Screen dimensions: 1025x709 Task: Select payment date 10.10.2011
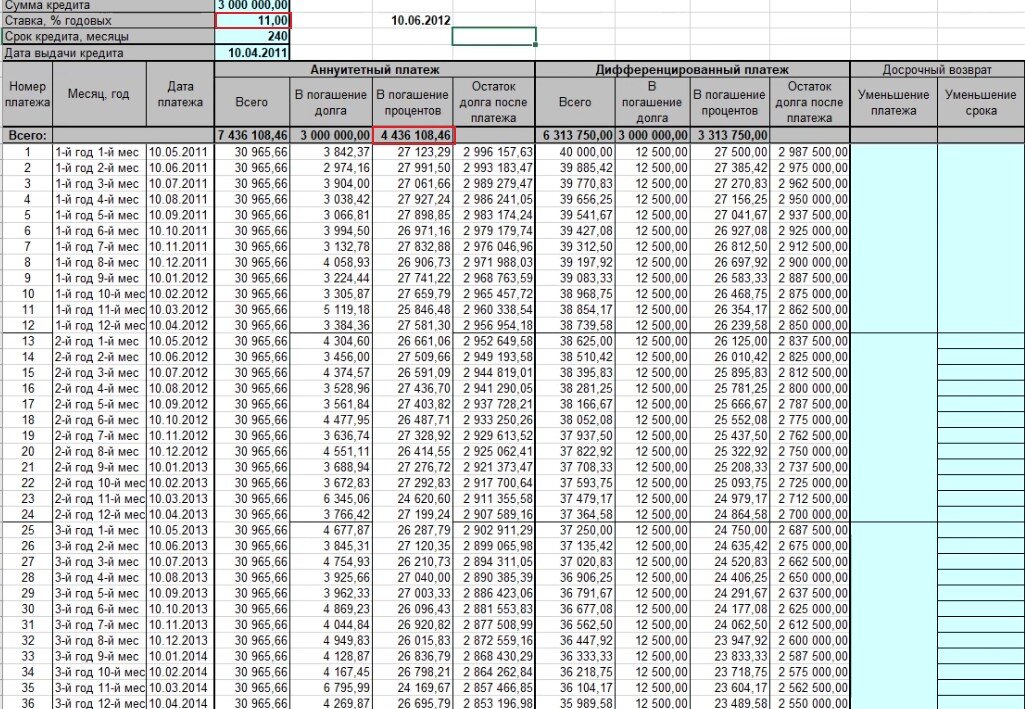coord(180,231)
